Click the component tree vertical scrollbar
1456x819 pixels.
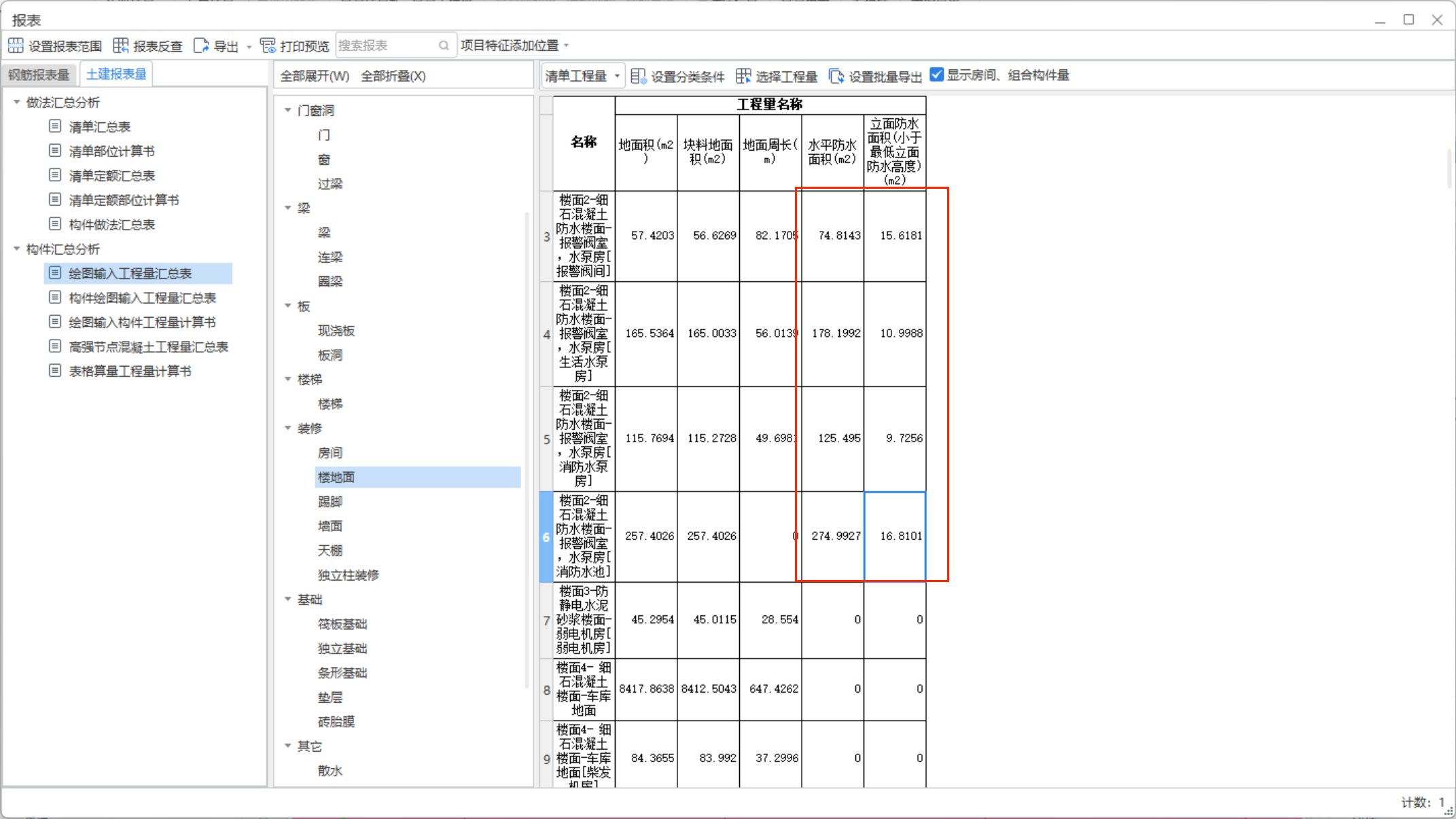[x=527, y=448]
